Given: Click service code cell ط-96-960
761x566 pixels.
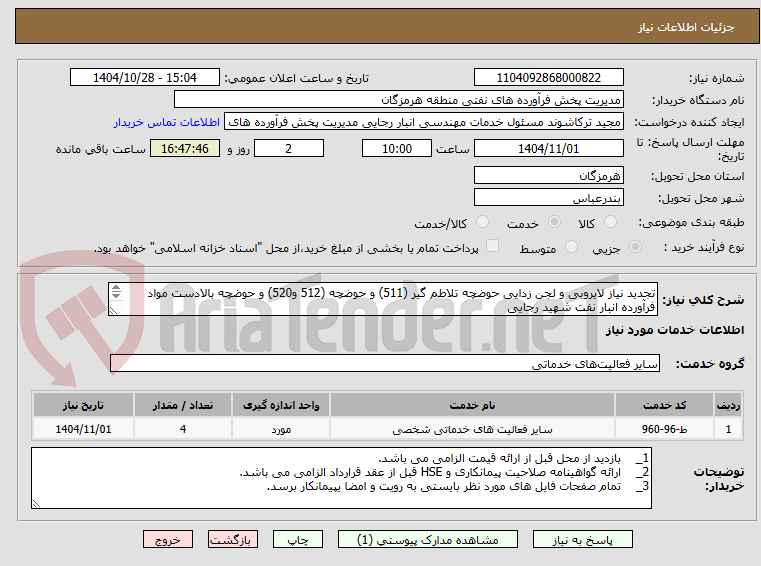Looking at the screenshot, I should (664, 429).
